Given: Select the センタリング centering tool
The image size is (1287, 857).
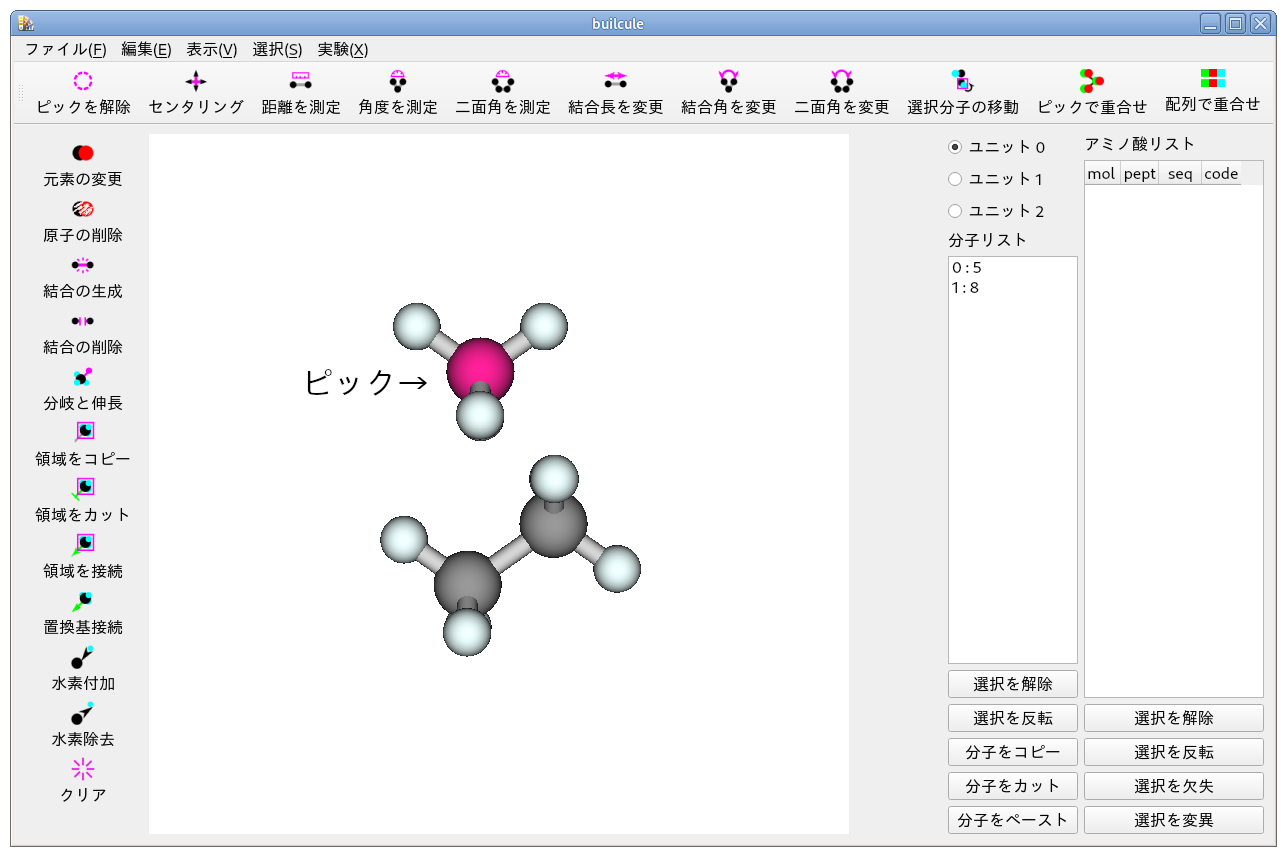Looking at the screenshot, I should [x=196, y=81].
